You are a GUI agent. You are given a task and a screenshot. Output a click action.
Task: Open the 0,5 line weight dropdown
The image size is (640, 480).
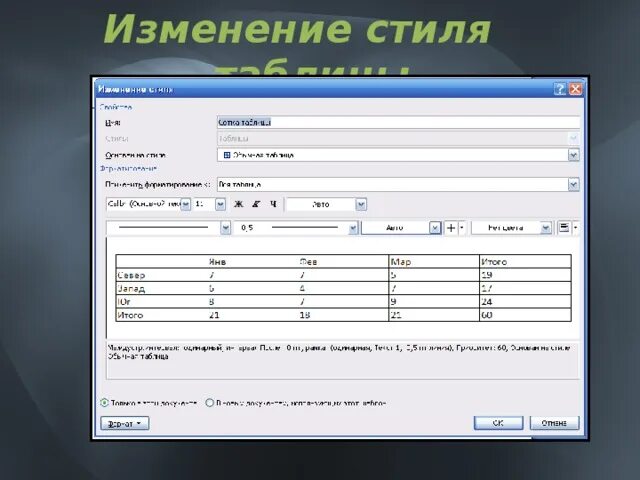[353, 228]
